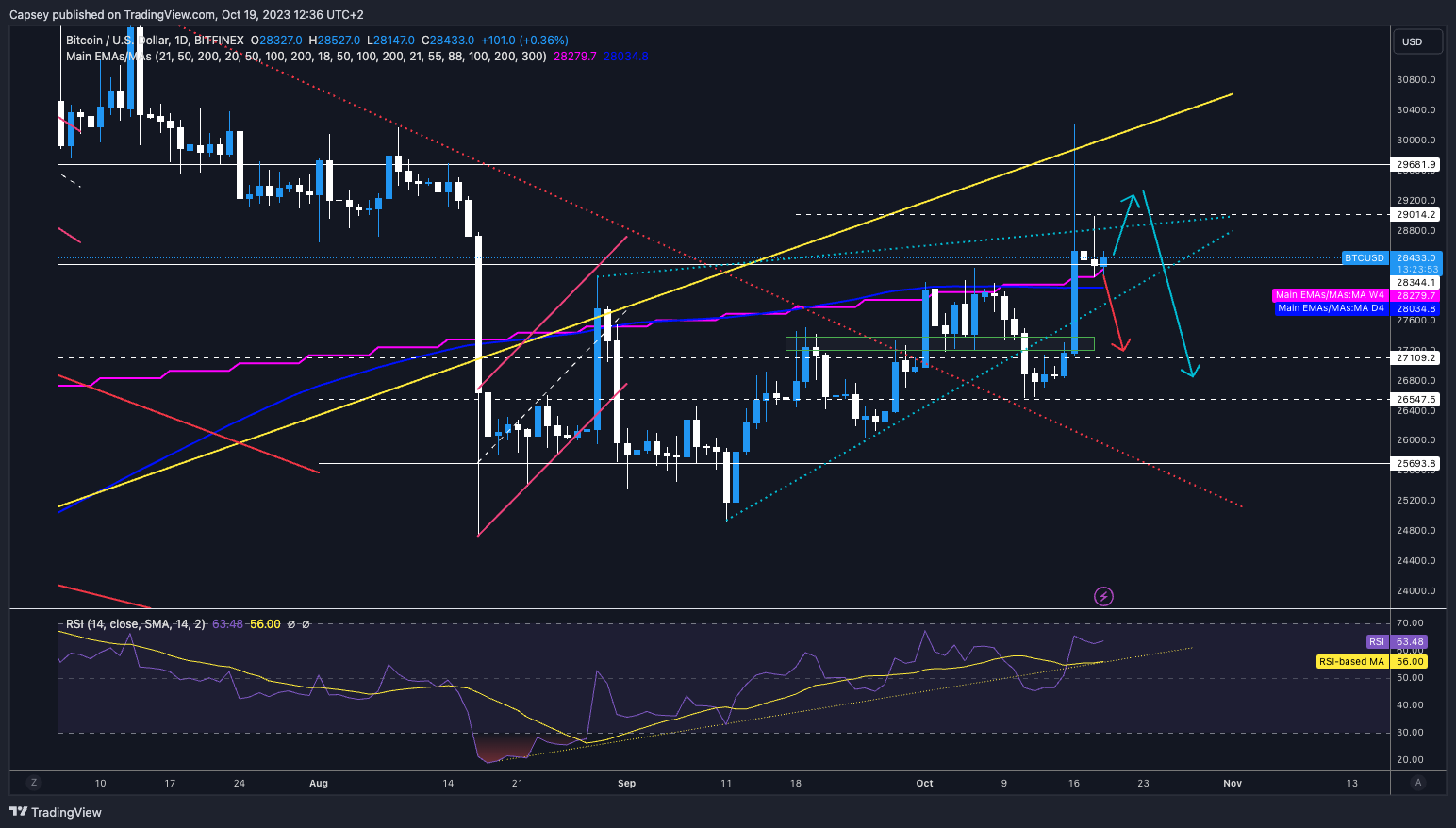Click the Capsey author attribution text
The image size is (1456, 828).
pos(28,14)
